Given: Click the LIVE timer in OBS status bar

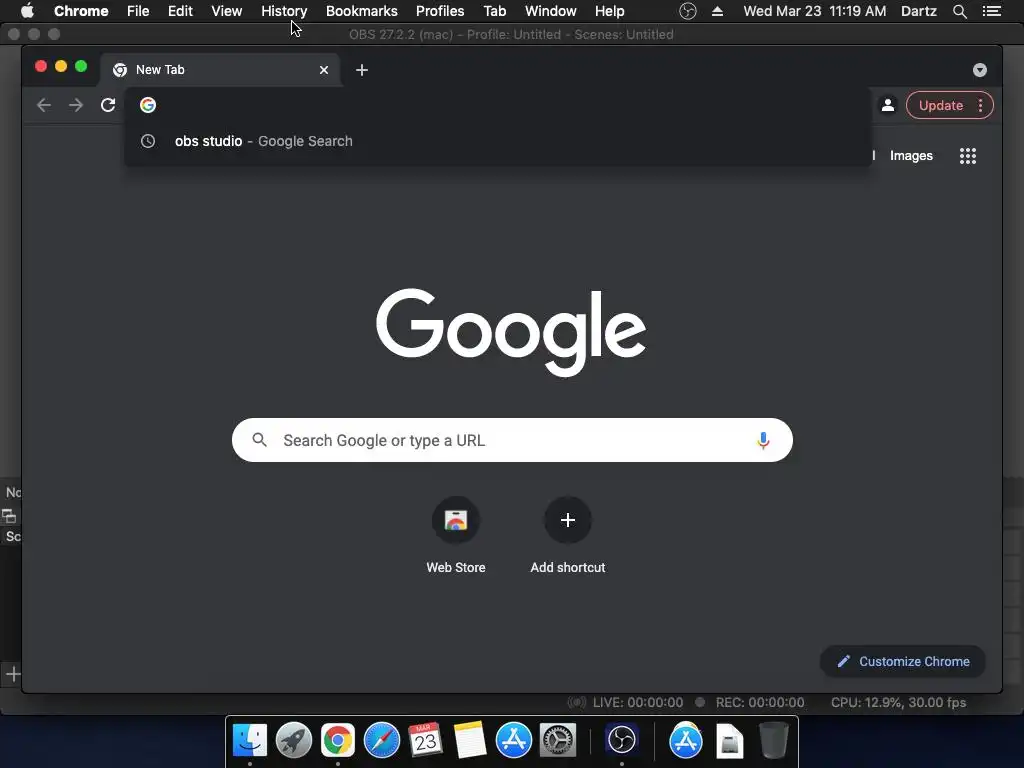Looking at the screenshot, I should [x=637, y=703].
